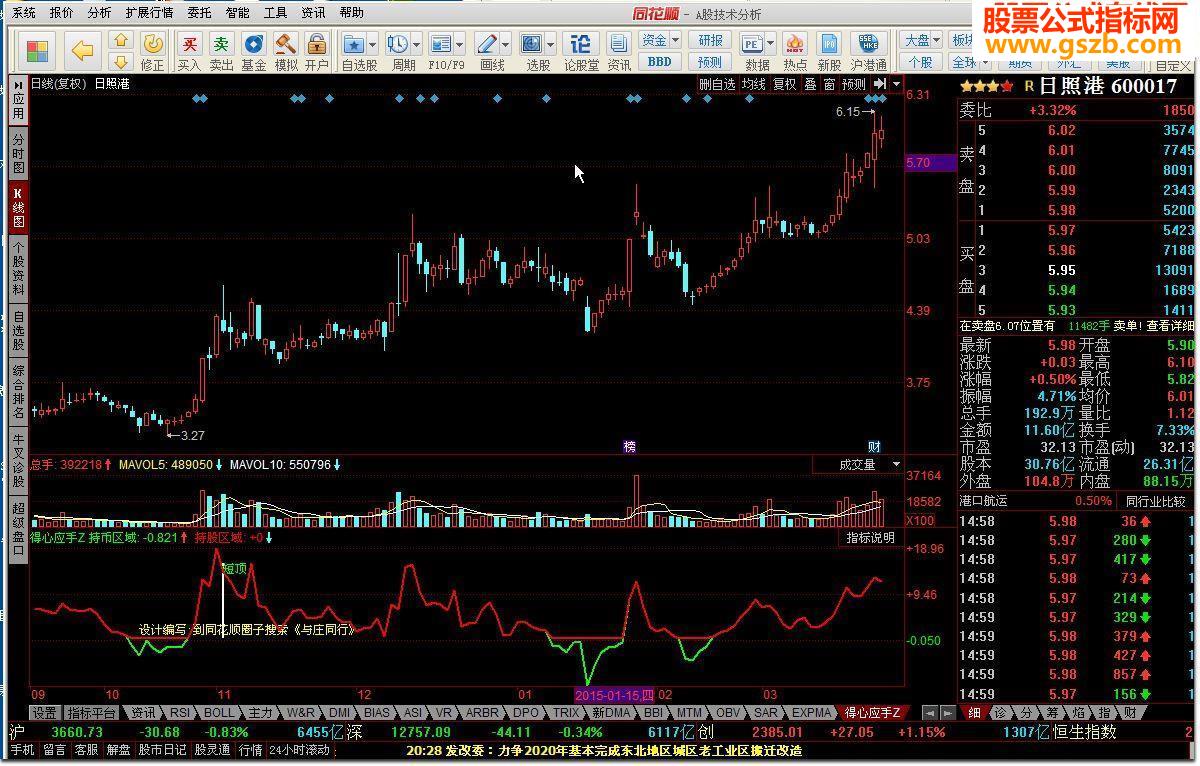Viewport: 1200px width, 766px height.
Task: Open the 成交量 volume indicator dropdown
Action: coord(896,464)
